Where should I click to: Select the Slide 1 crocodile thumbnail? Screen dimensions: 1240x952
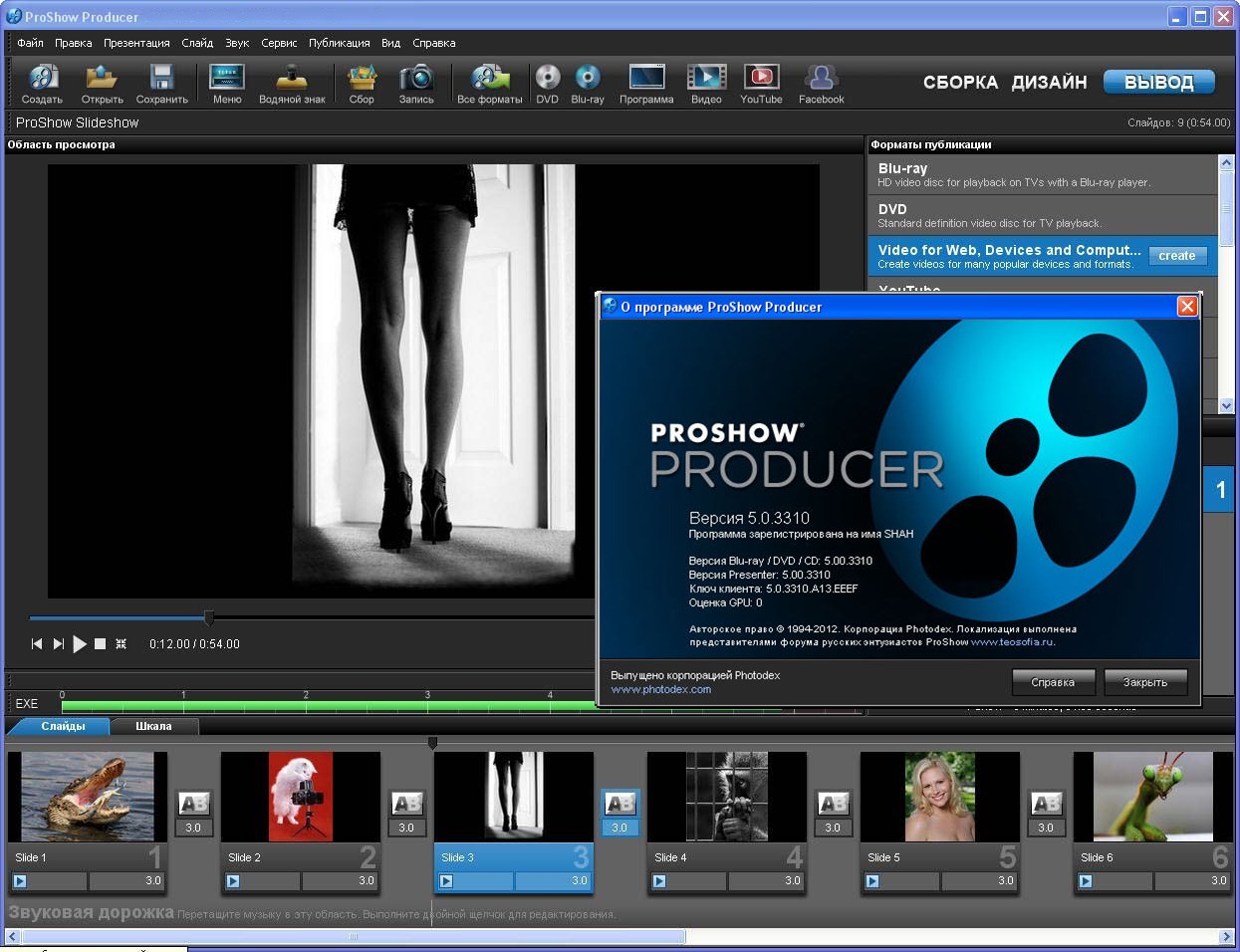coord(88,797)
